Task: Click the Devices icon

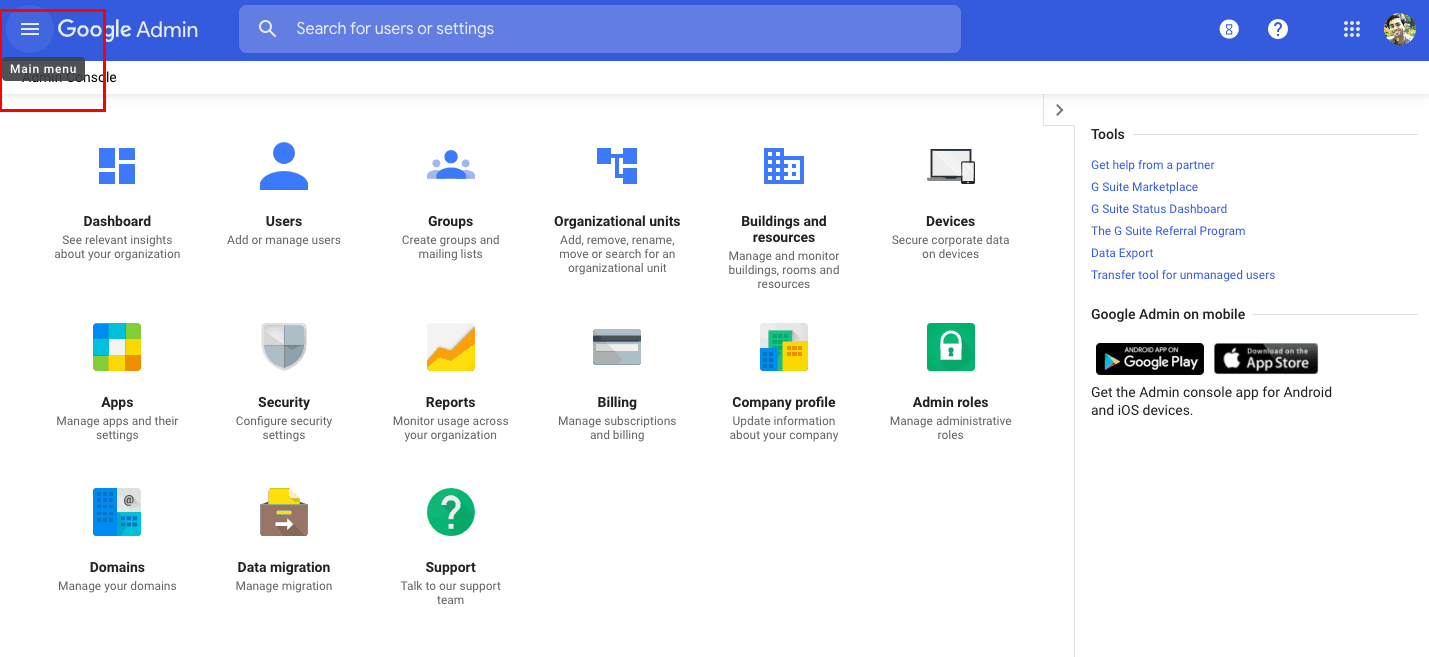Action: [x=950, y=166]
